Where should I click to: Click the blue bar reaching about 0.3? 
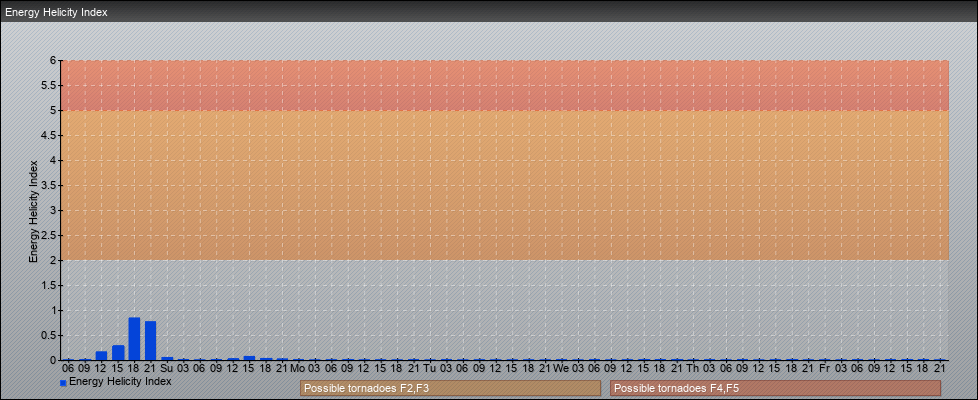coord(118,353)
